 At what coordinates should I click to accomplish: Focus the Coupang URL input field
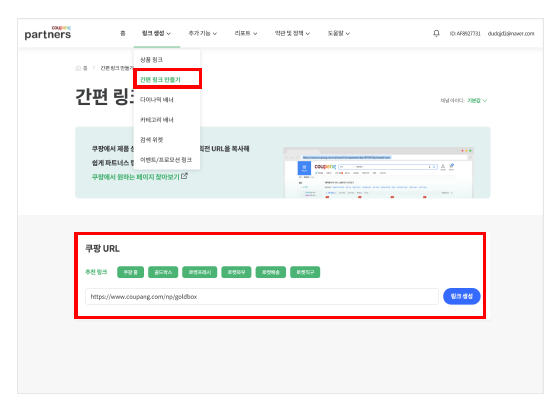(x=262, y=296)
